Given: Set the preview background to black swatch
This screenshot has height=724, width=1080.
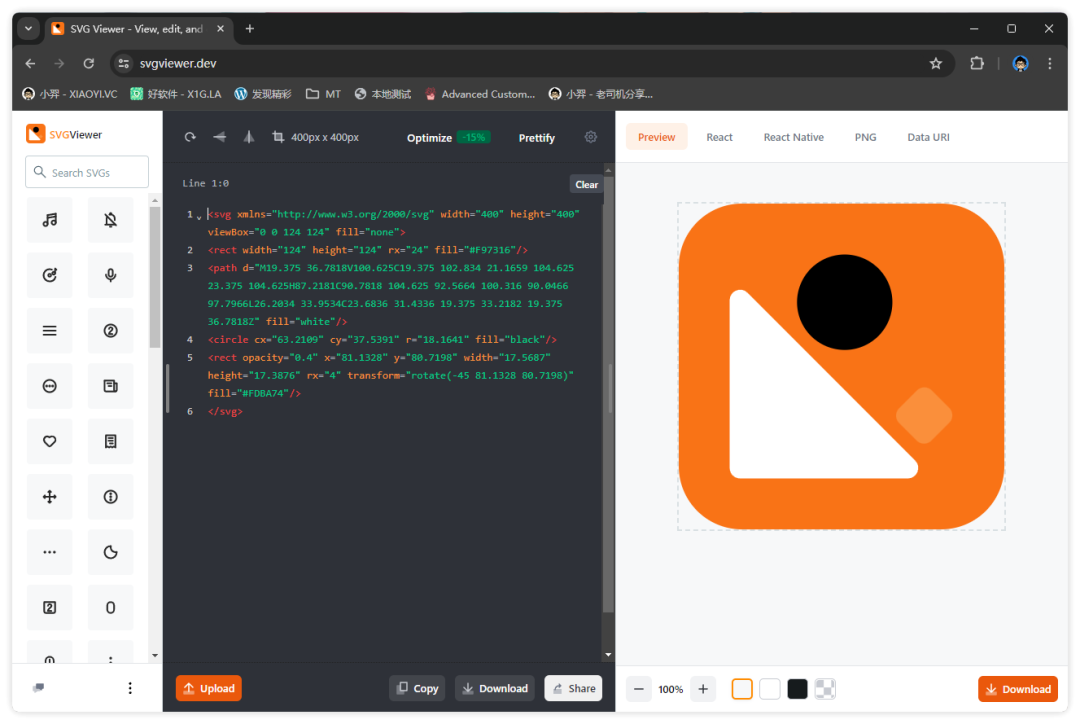Looking at the screenshot, I should [797, 689].
